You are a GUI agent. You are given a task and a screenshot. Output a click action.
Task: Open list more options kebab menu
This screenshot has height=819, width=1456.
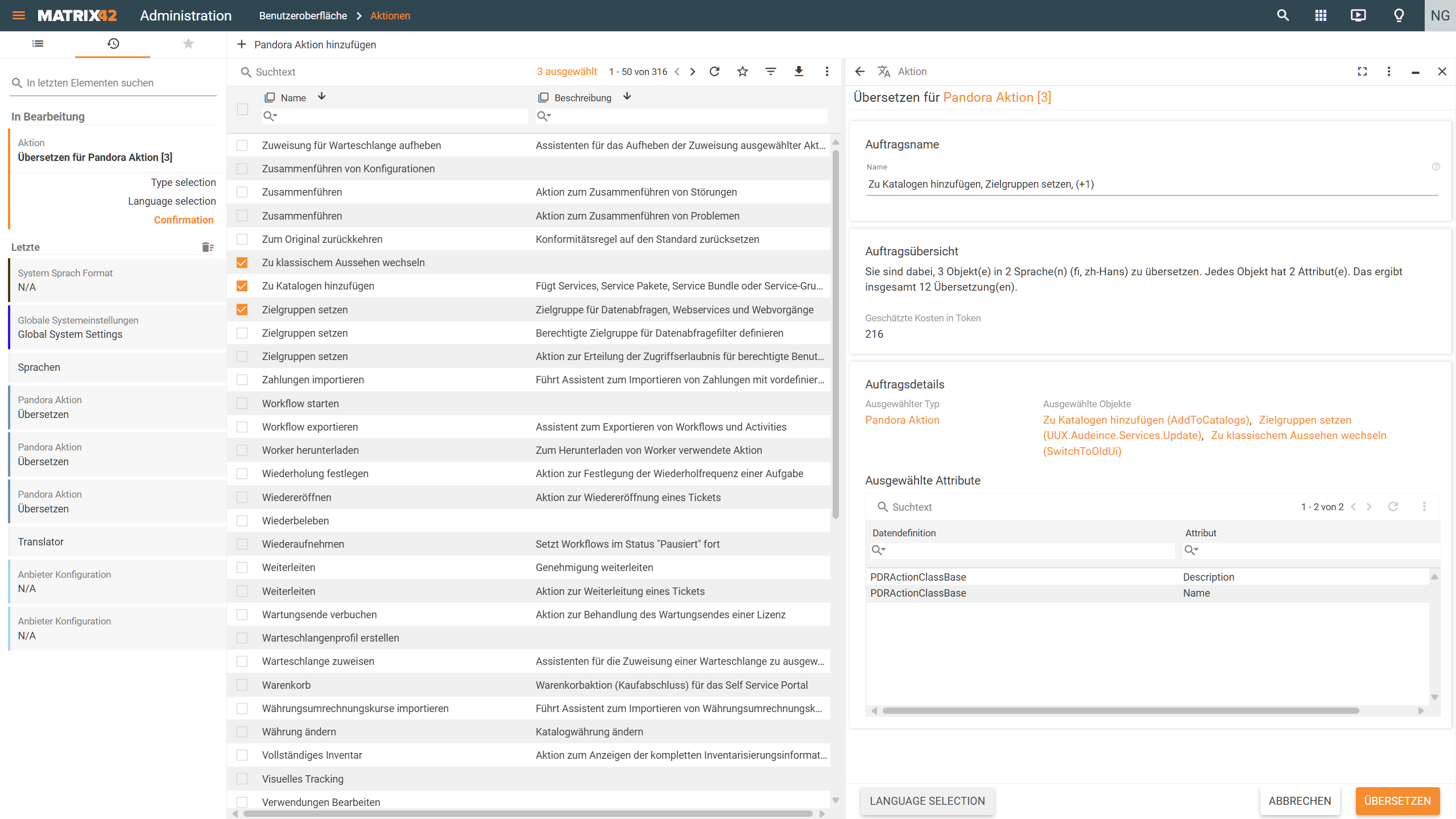827,72
